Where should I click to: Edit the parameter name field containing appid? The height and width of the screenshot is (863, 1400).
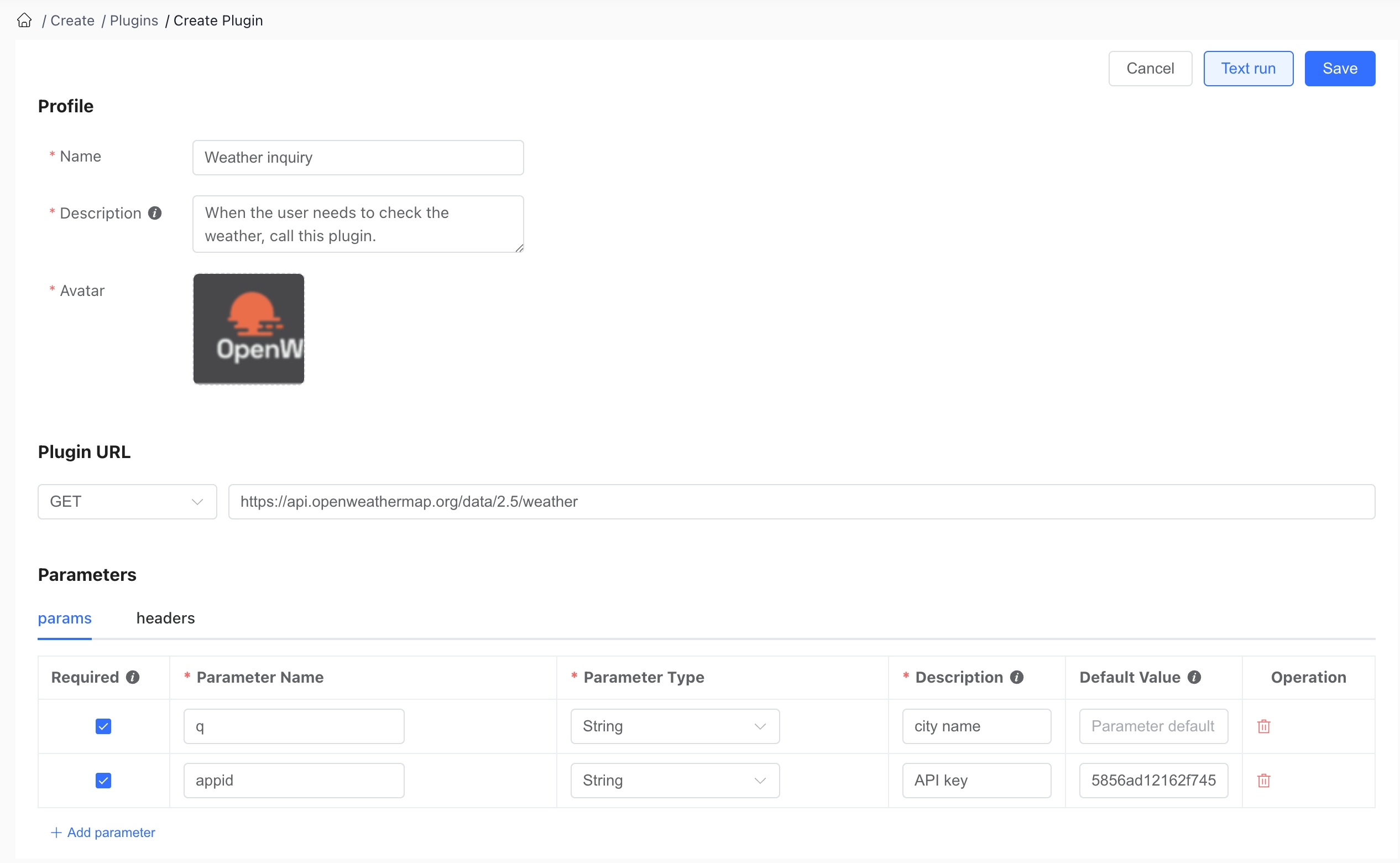[x=294, y=780]
